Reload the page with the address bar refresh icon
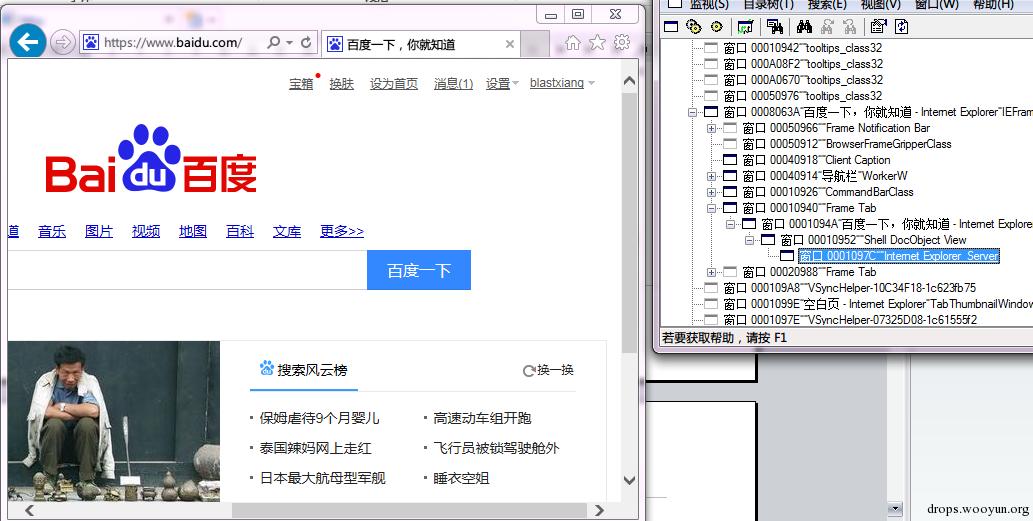This screenshot has height=521, width=1033. click(x=306, y=43)
